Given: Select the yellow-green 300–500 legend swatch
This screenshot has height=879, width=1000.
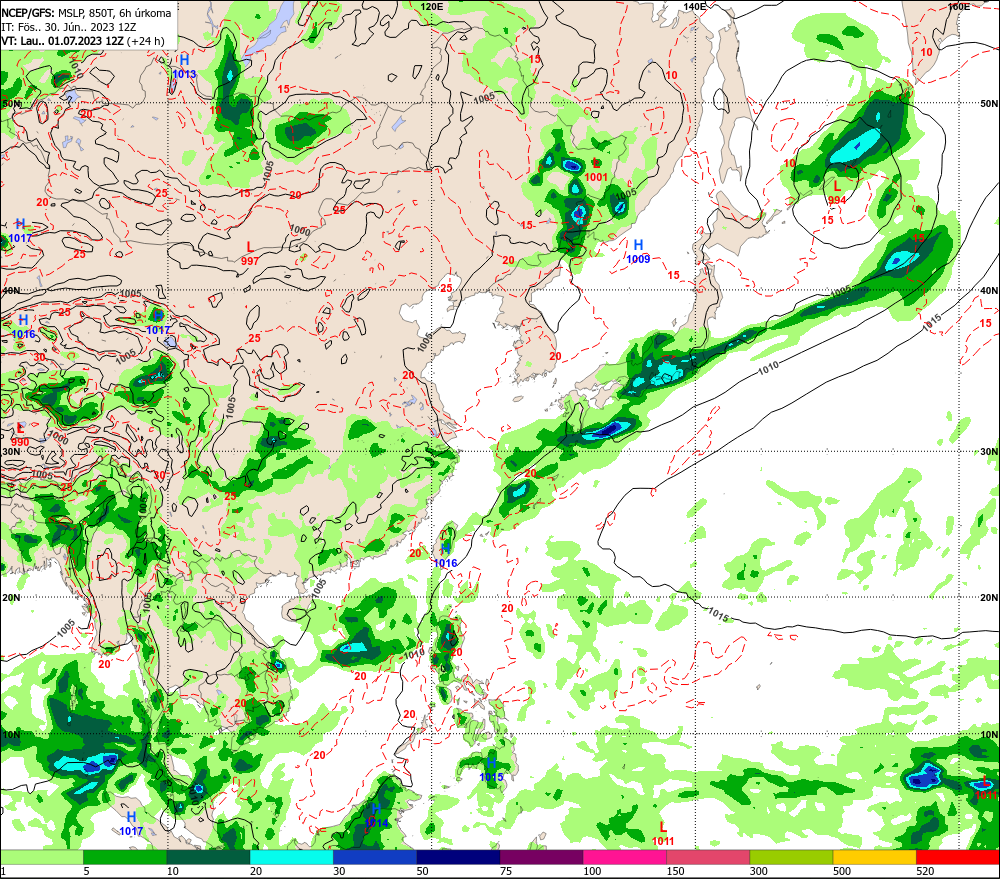Looking at the screenshot, I should (791, 857).
